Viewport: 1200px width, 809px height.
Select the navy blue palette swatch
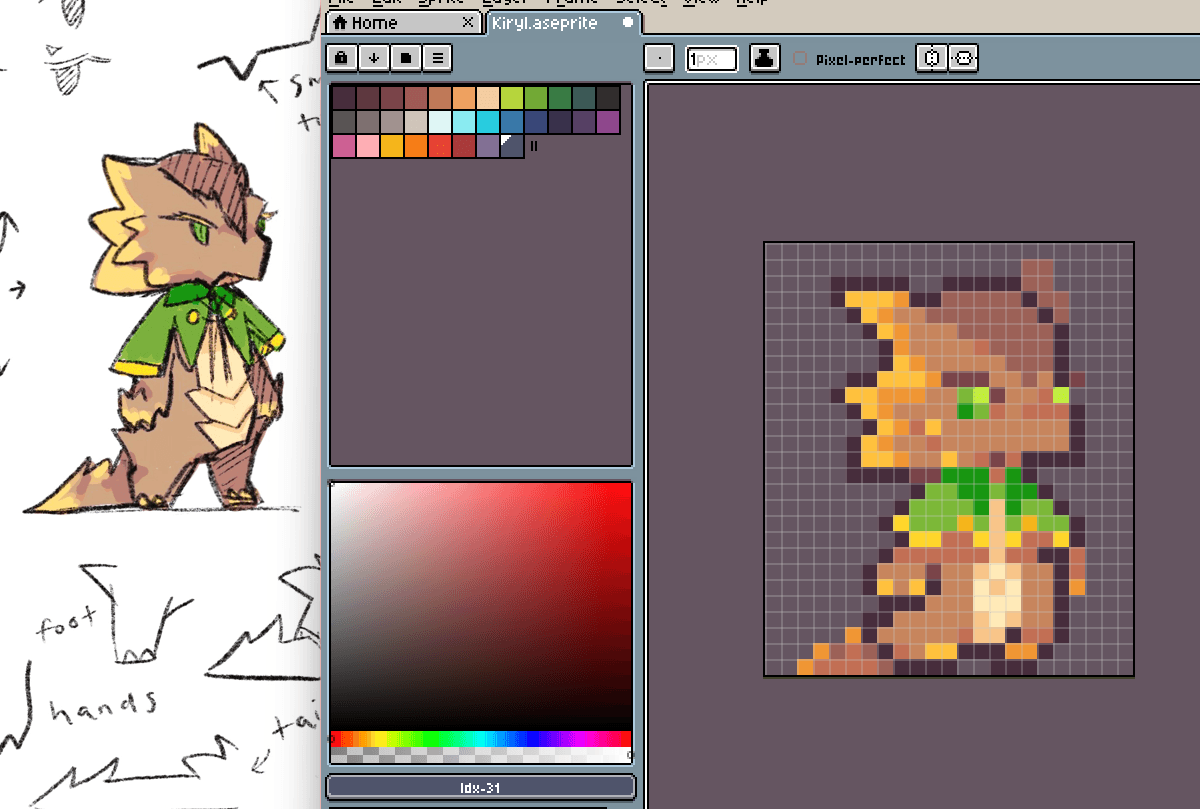(536, 122)
